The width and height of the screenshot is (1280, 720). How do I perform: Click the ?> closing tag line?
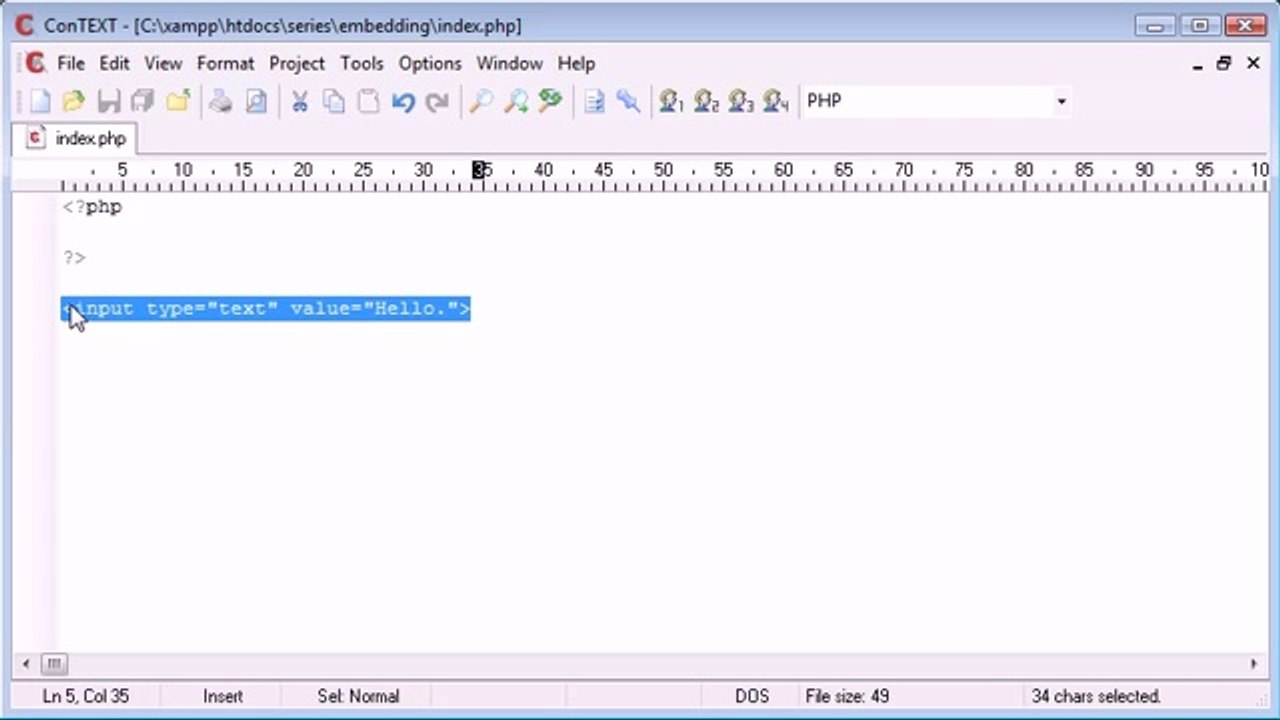point(74,258)
